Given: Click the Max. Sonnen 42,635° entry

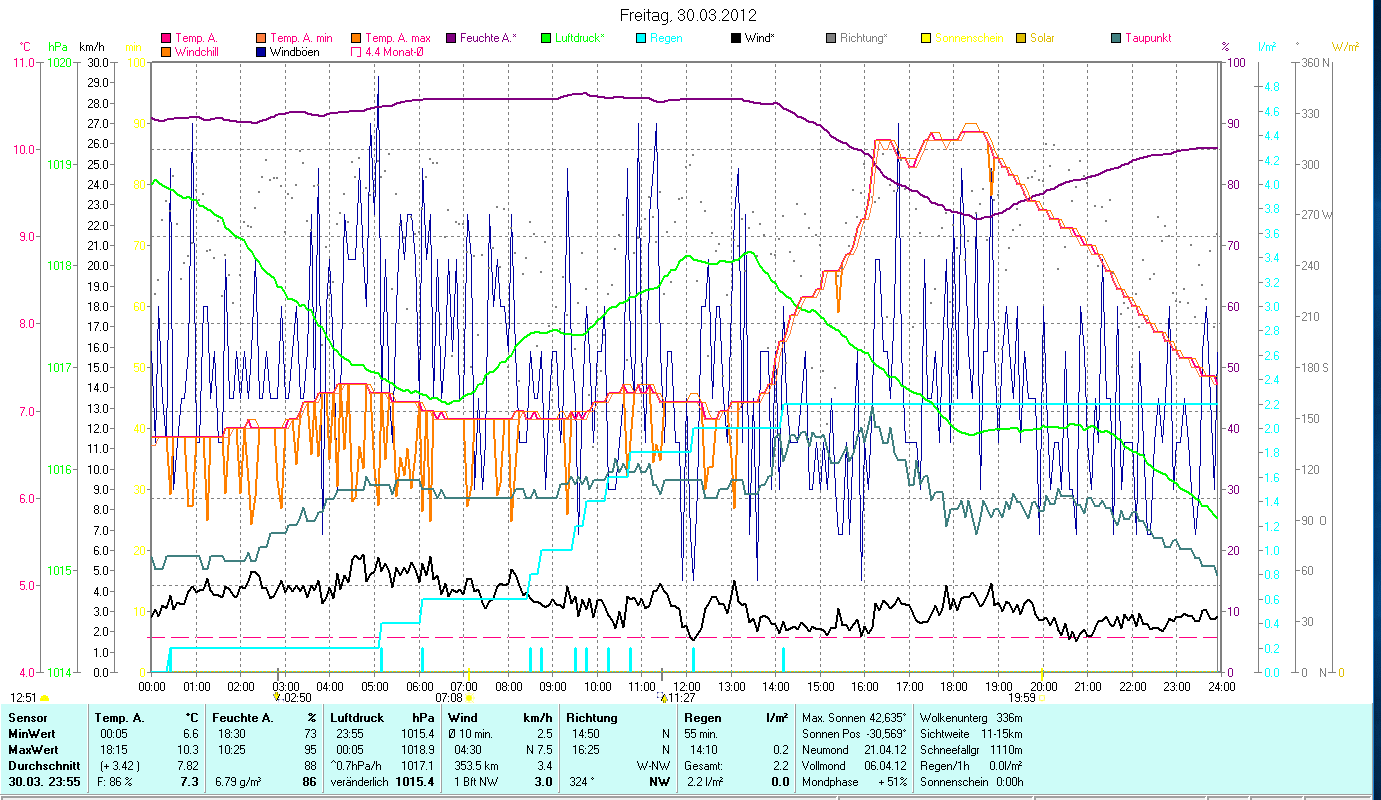Looking at the screenshot, I should tap(855, 718).
